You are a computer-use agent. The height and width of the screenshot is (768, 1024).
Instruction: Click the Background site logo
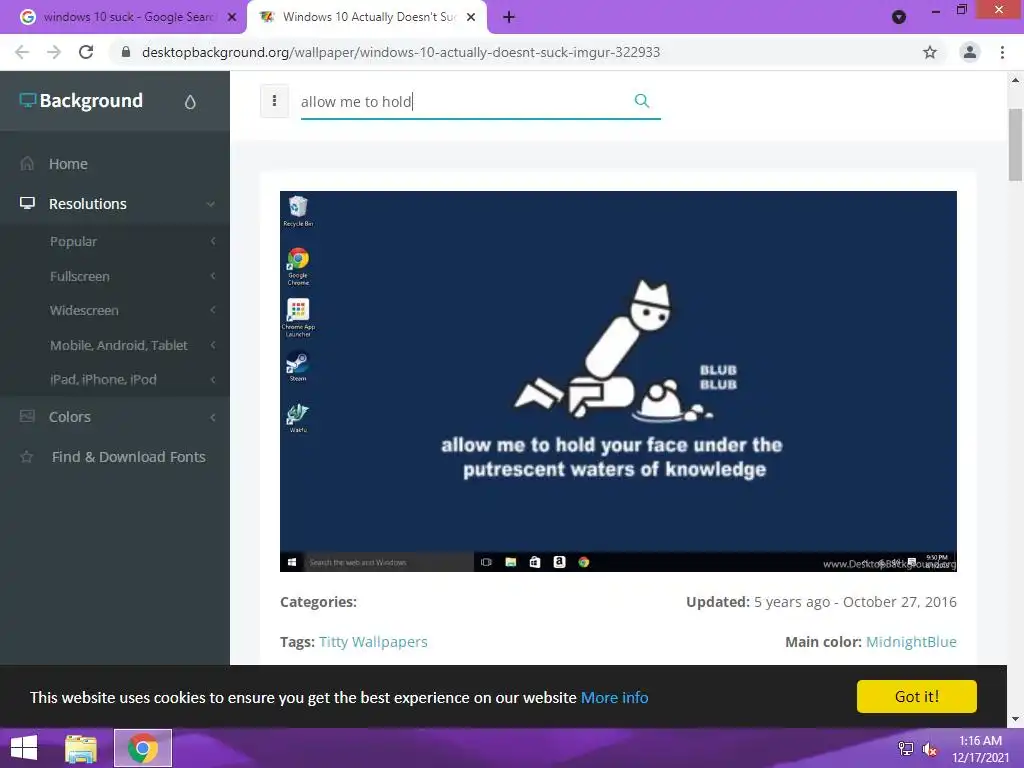click(x=81, y=101)
